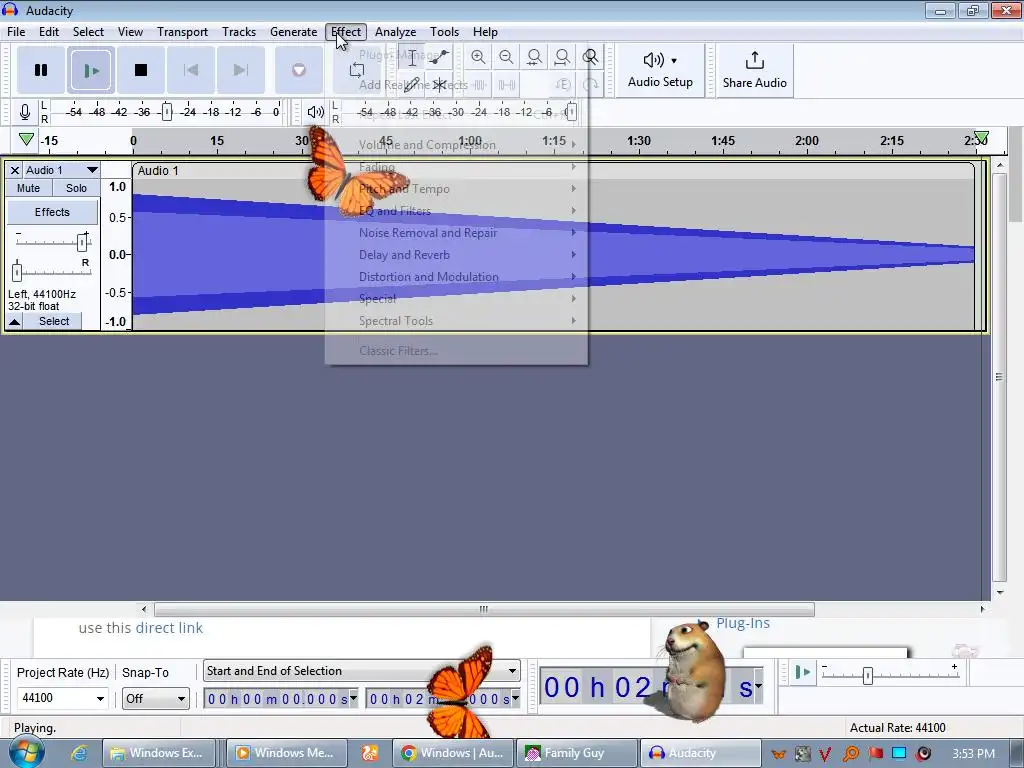Click the track gain slider handle
The width and height of the screenshot is (1024, 768).
coord(82,242)
